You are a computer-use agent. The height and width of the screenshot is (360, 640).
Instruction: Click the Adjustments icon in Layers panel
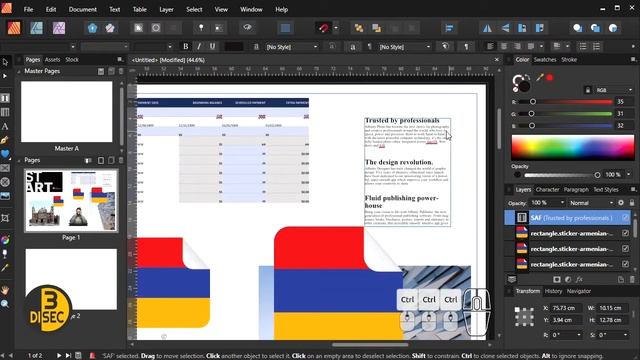(568, 280)
